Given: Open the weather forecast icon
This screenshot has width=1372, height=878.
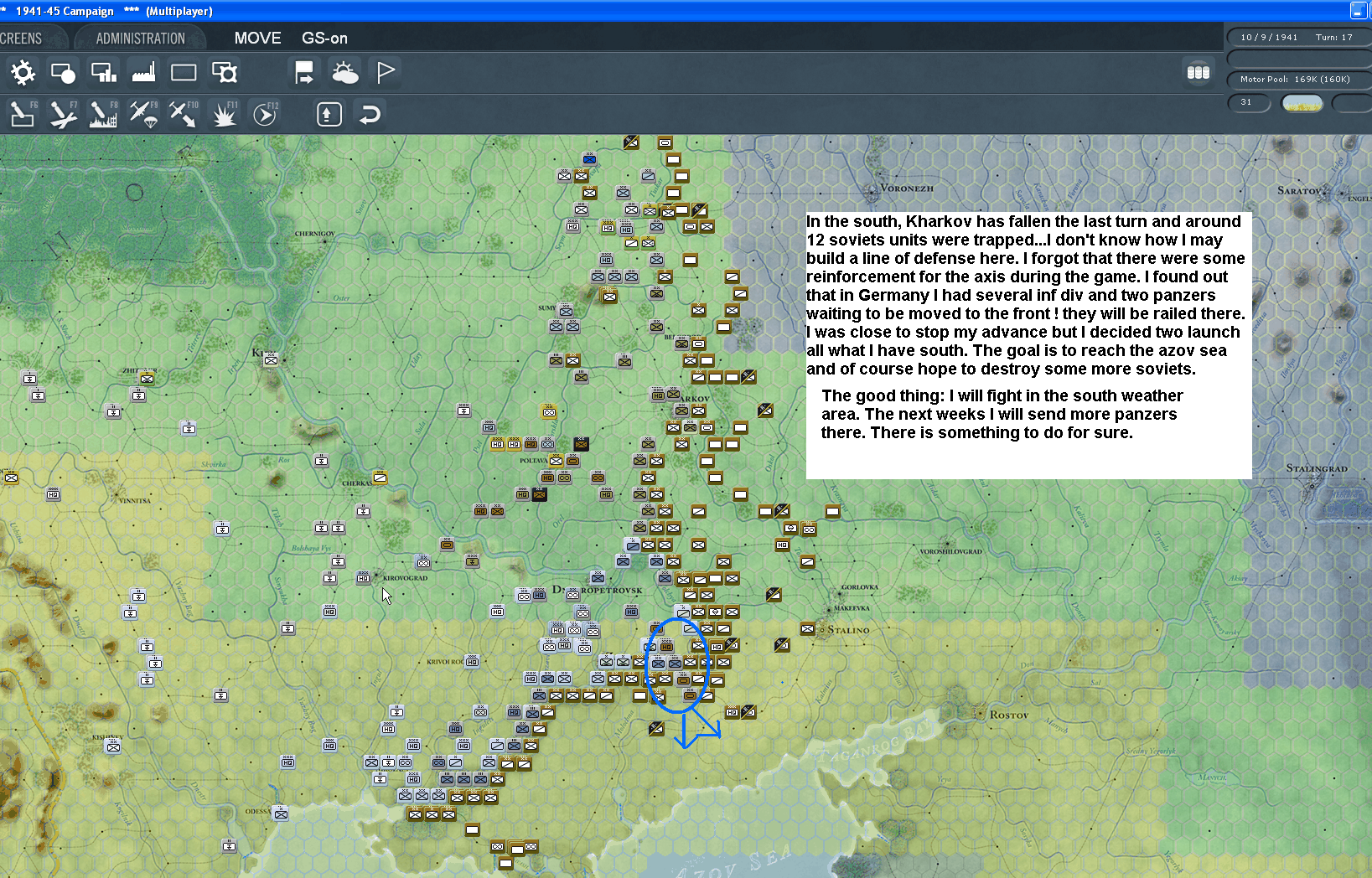Looking at the screenshot, I should (344, 73).
